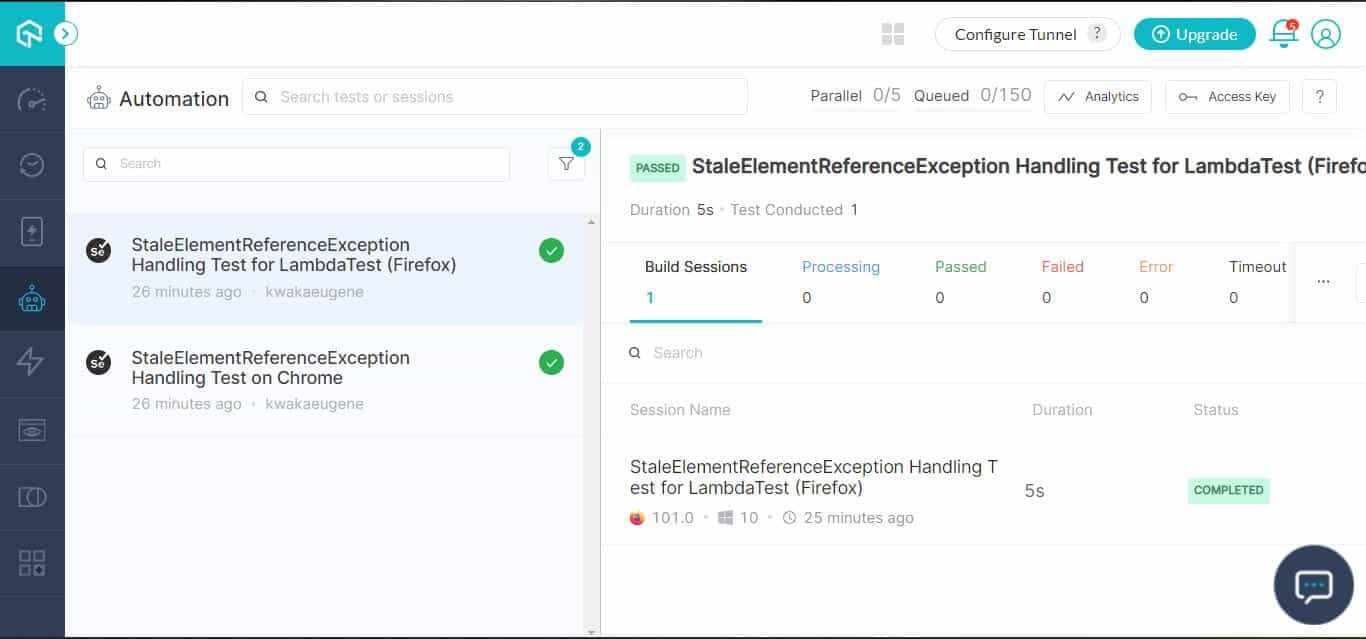Open the Analytics panel
This screenshot has height=639, width=1366.
[1098, 96]
